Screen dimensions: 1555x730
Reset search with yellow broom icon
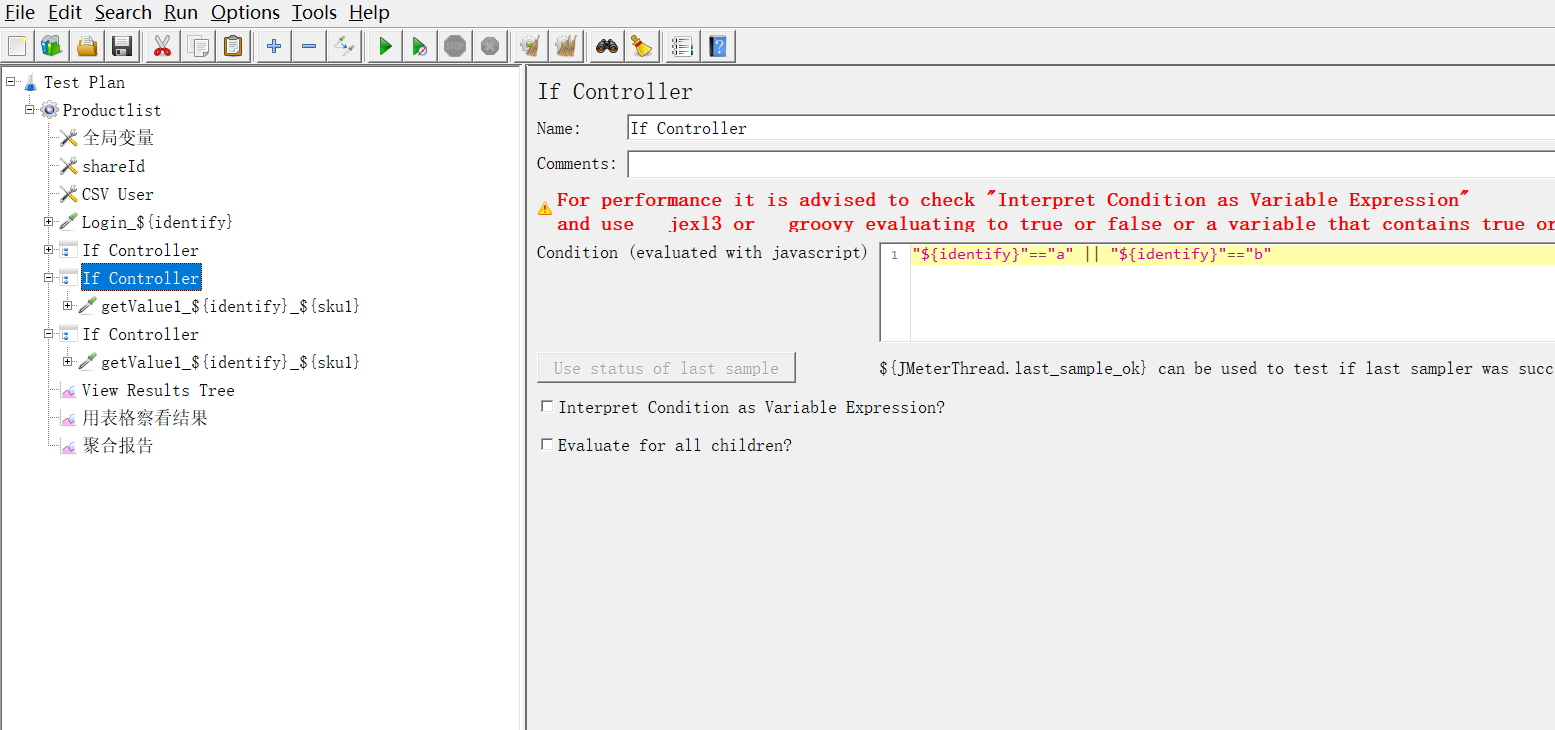click(641, 46)
